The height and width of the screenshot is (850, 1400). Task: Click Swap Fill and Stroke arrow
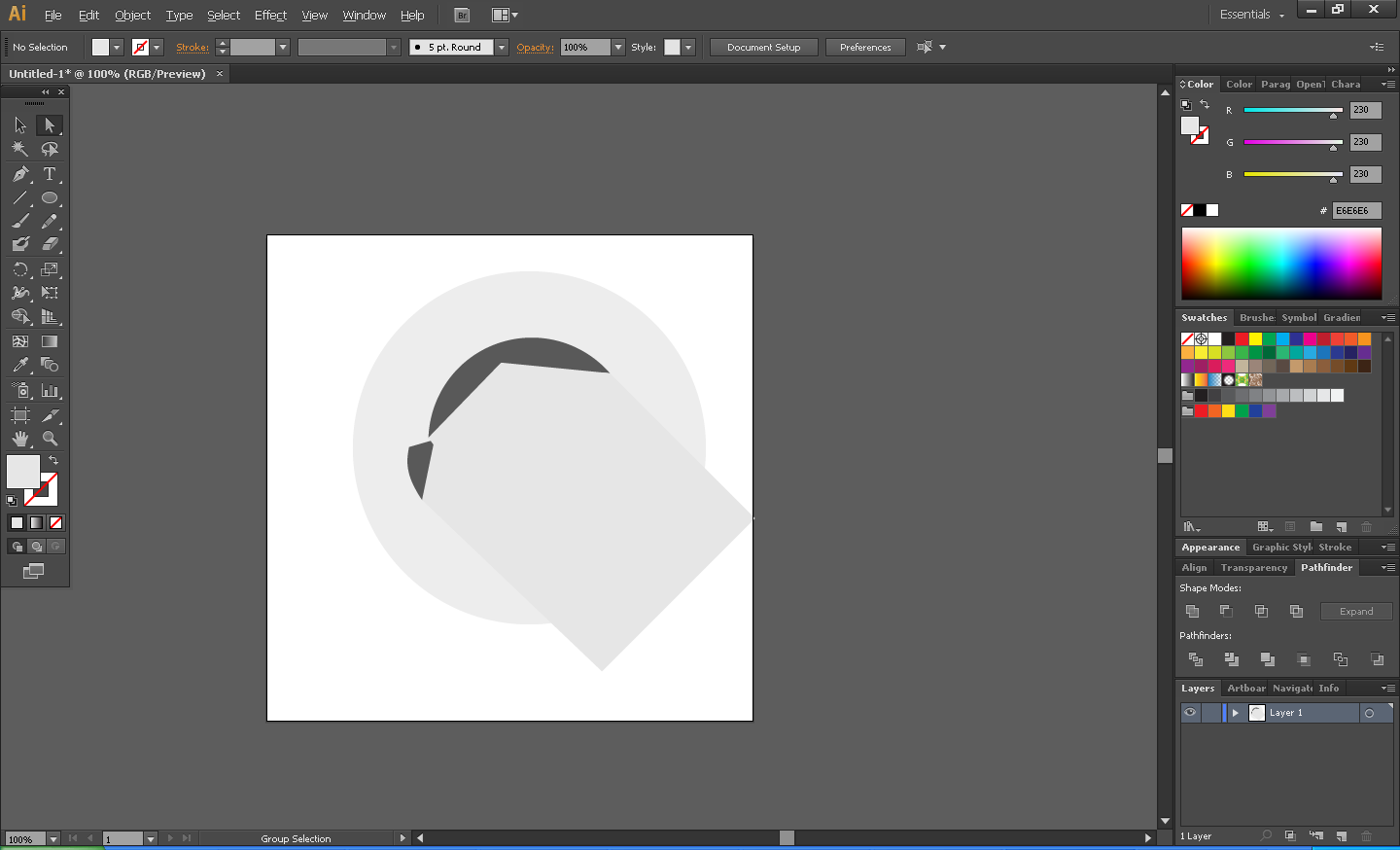pos(53,460)
